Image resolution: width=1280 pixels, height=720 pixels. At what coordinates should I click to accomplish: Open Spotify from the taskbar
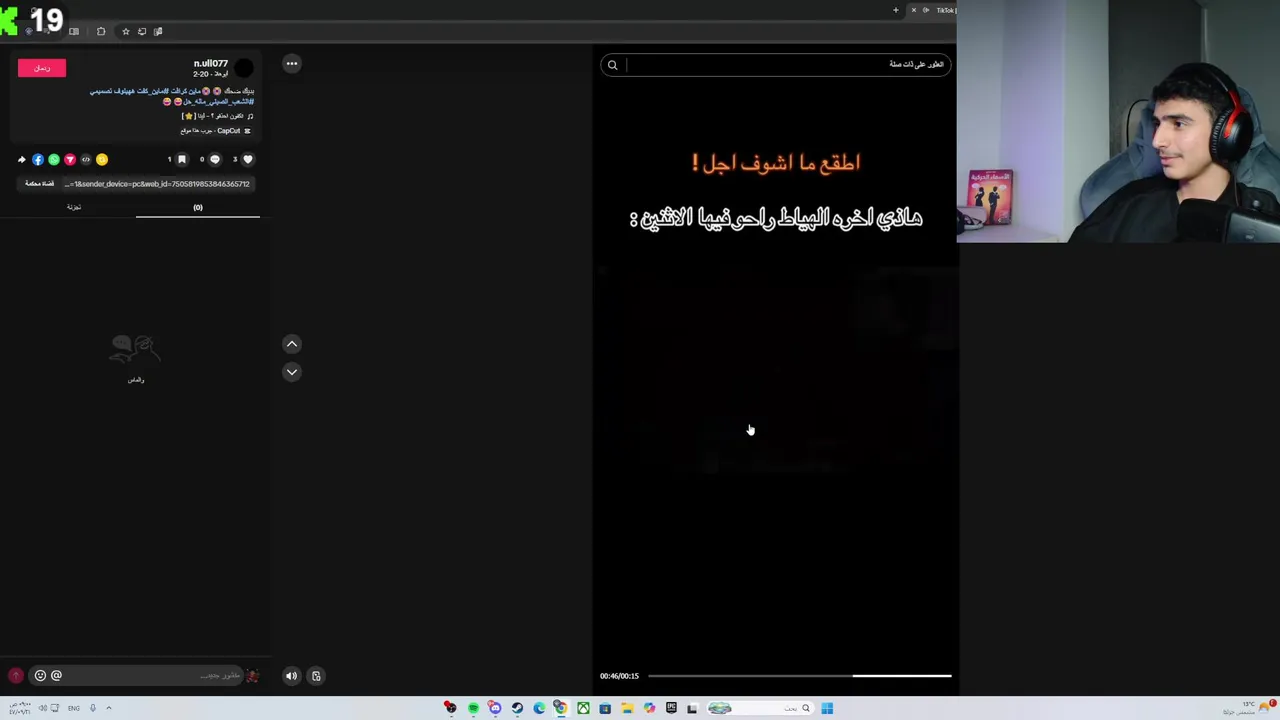(x=473, y=708)
